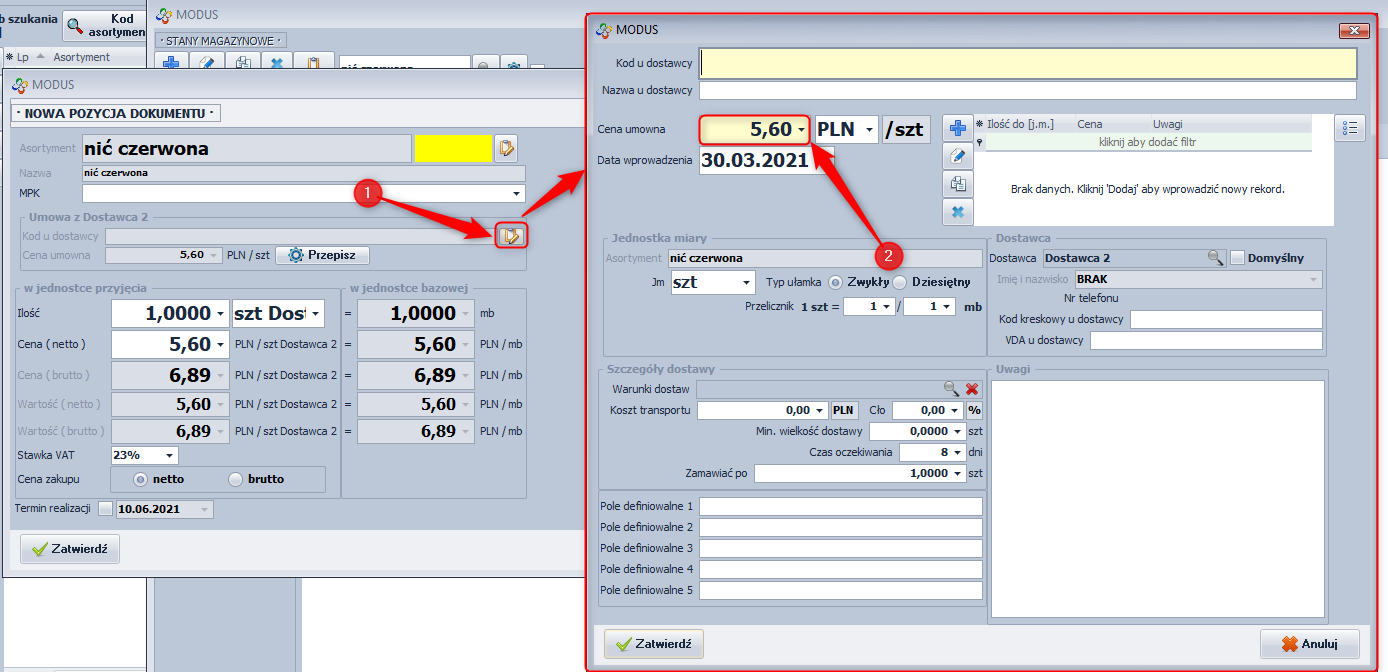This screenshot has width=1388, height=672.
Task: Click the yellow color field next to Asortyment
Action: coord(452,148)
